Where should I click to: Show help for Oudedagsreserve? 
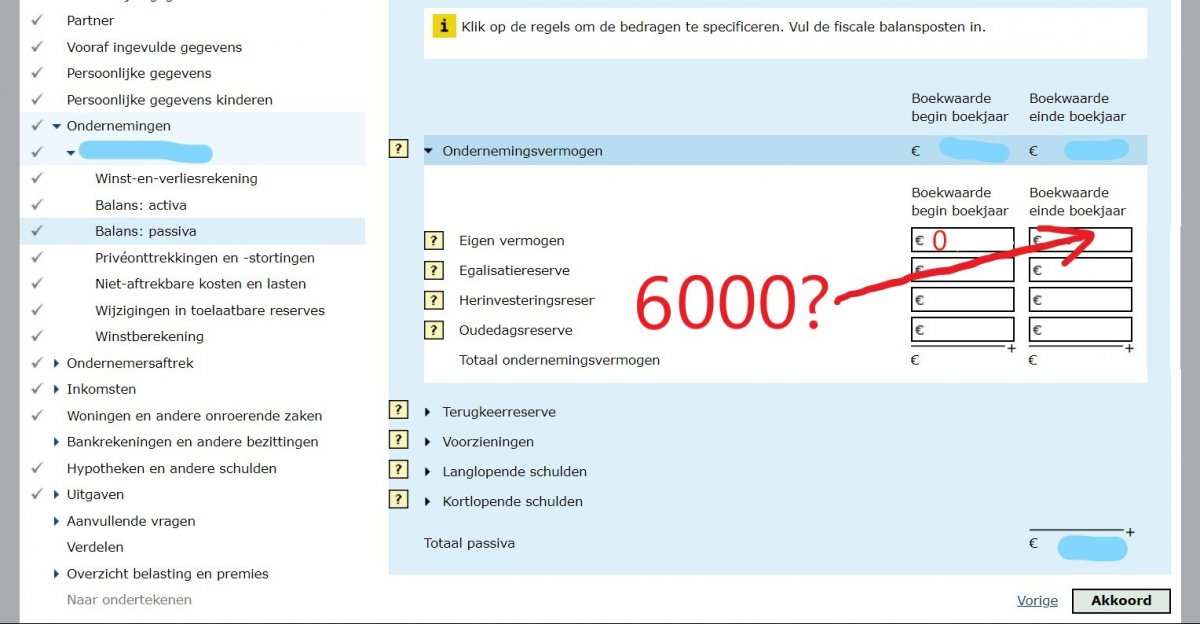pos(434,330)
